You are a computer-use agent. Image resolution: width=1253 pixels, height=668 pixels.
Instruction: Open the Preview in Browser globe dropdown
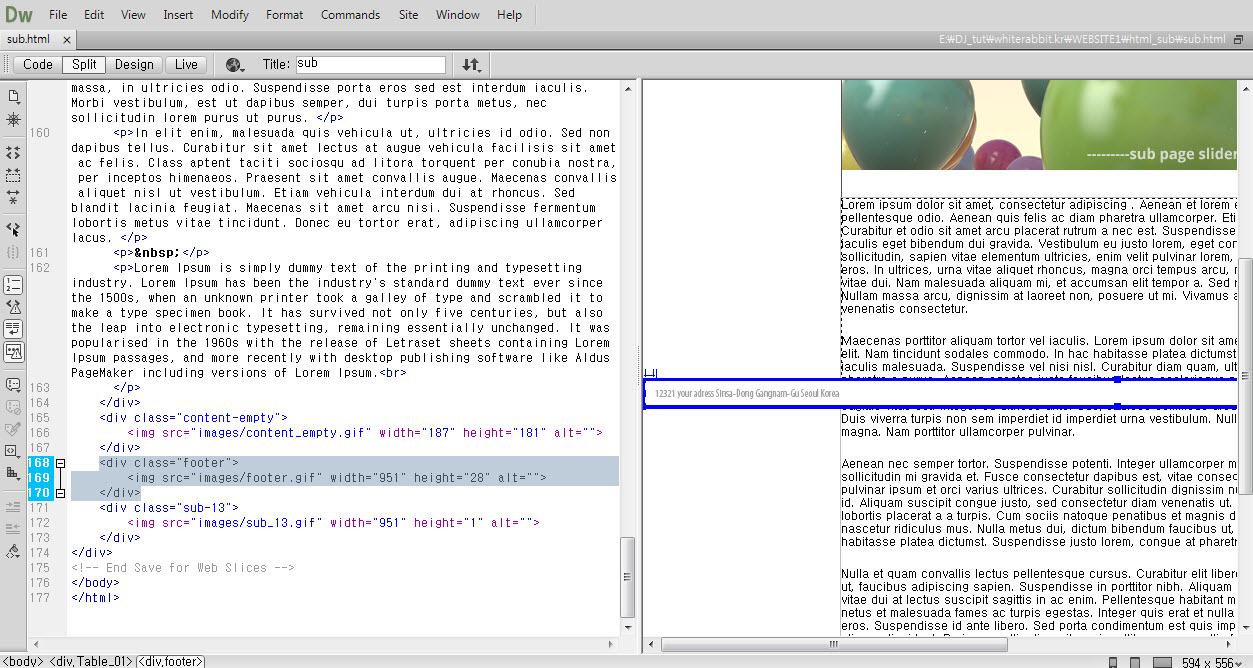[236, 65]
